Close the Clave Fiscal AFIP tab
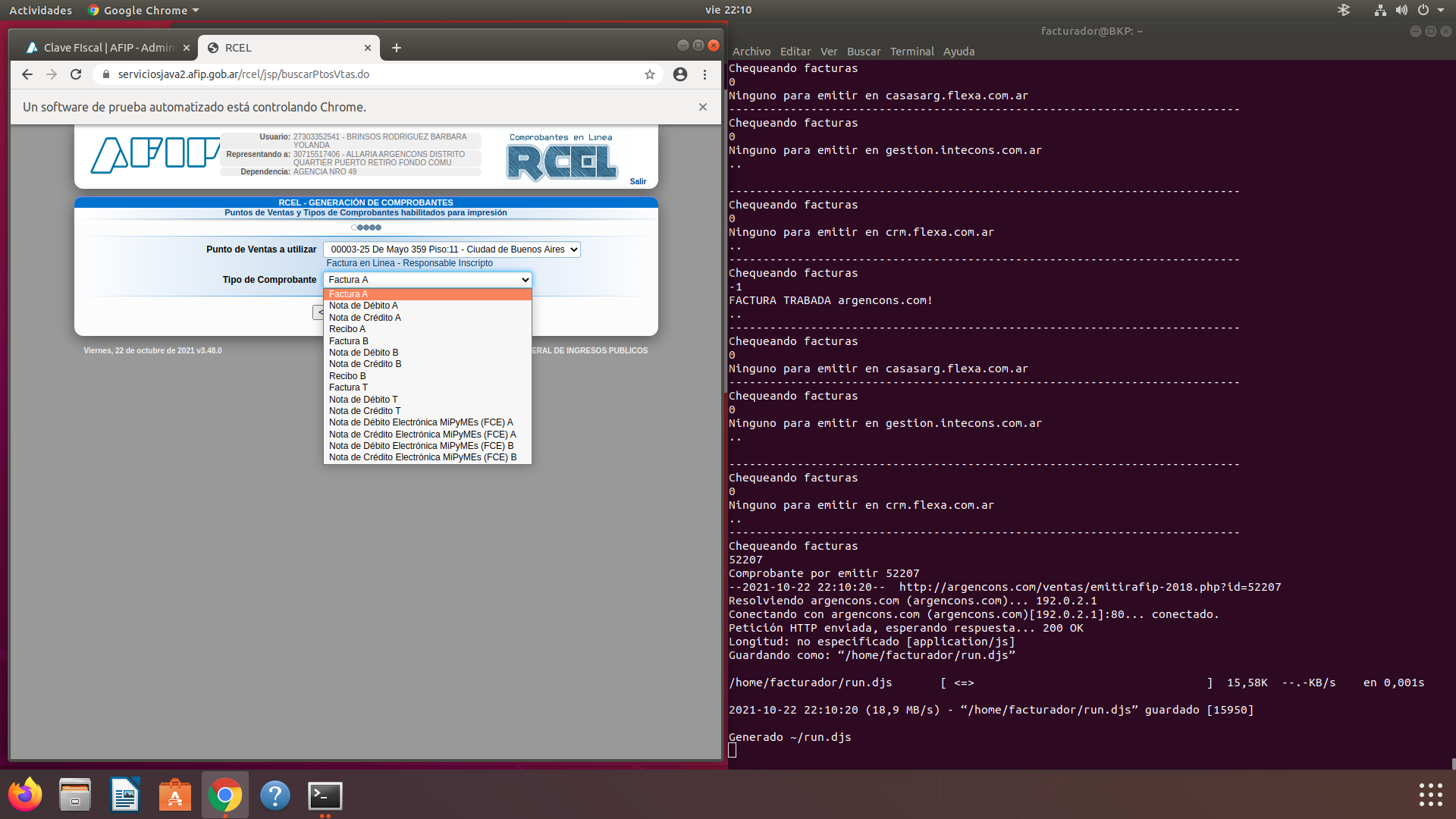 [187, 48]
